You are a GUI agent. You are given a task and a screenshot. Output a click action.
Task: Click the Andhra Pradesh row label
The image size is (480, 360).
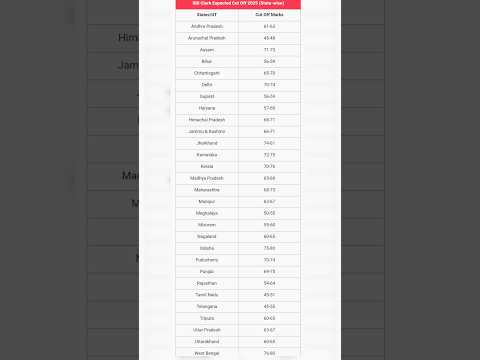207,26
